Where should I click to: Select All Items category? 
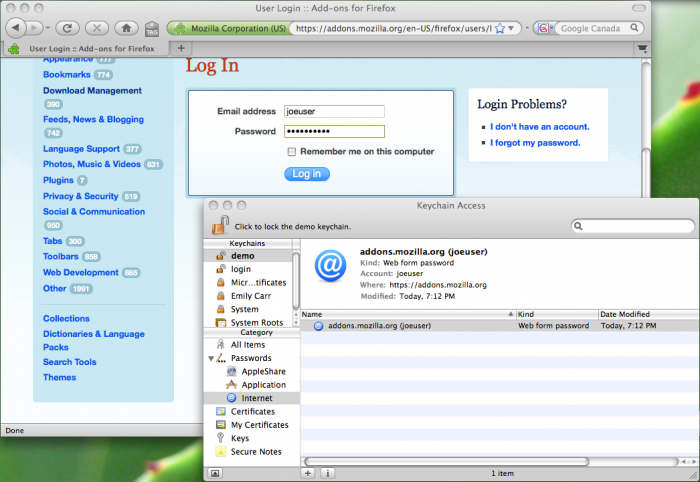point(252,345)
